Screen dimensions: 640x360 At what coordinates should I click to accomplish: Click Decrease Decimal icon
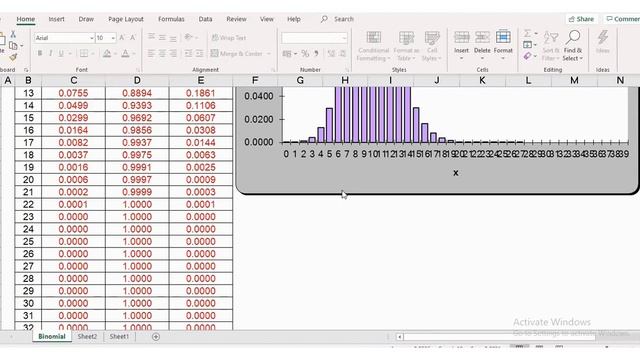pyautogui.click(x=342, y=53)
